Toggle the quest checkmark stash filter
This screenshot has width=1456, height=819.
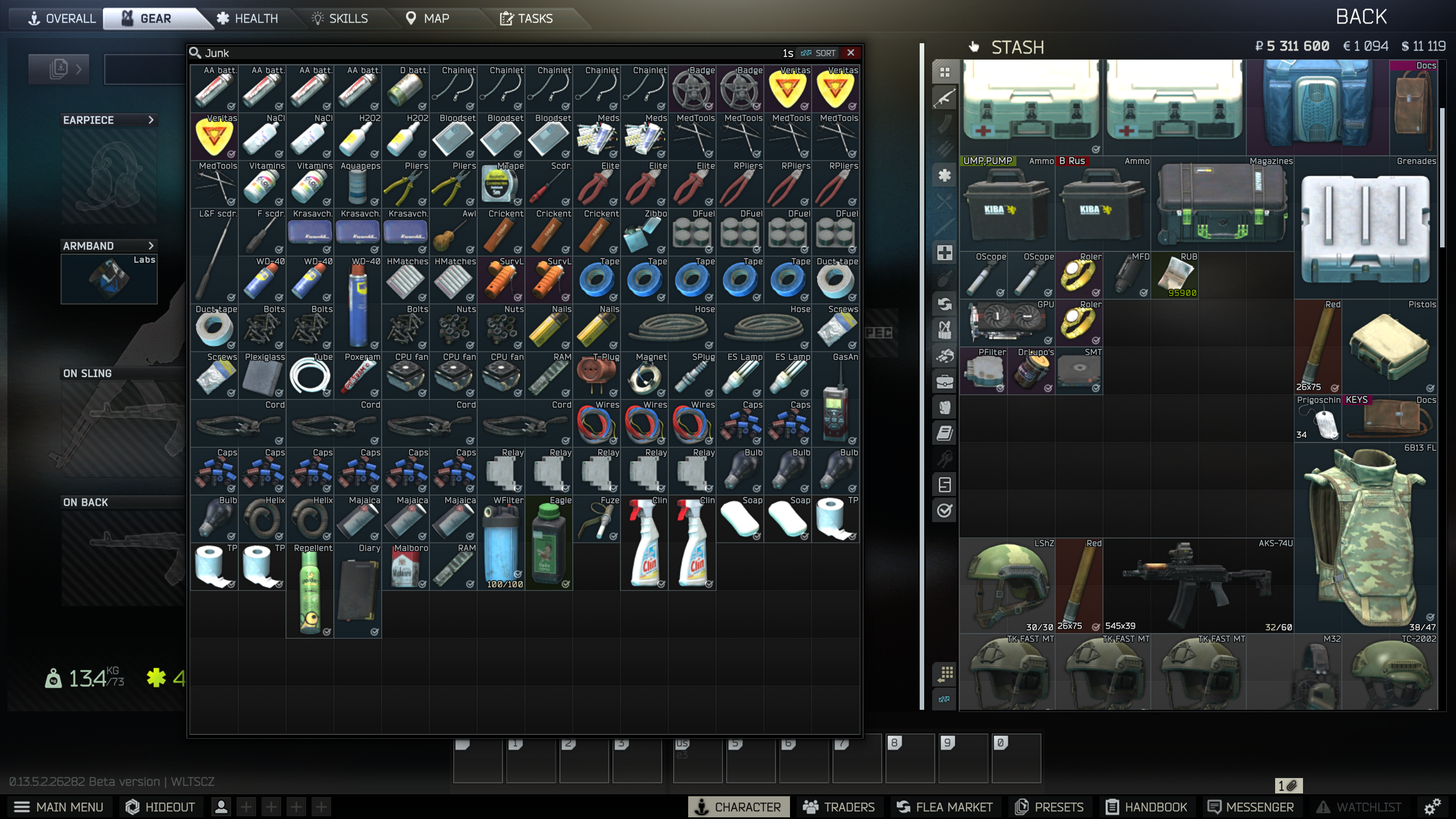(945, 511)
